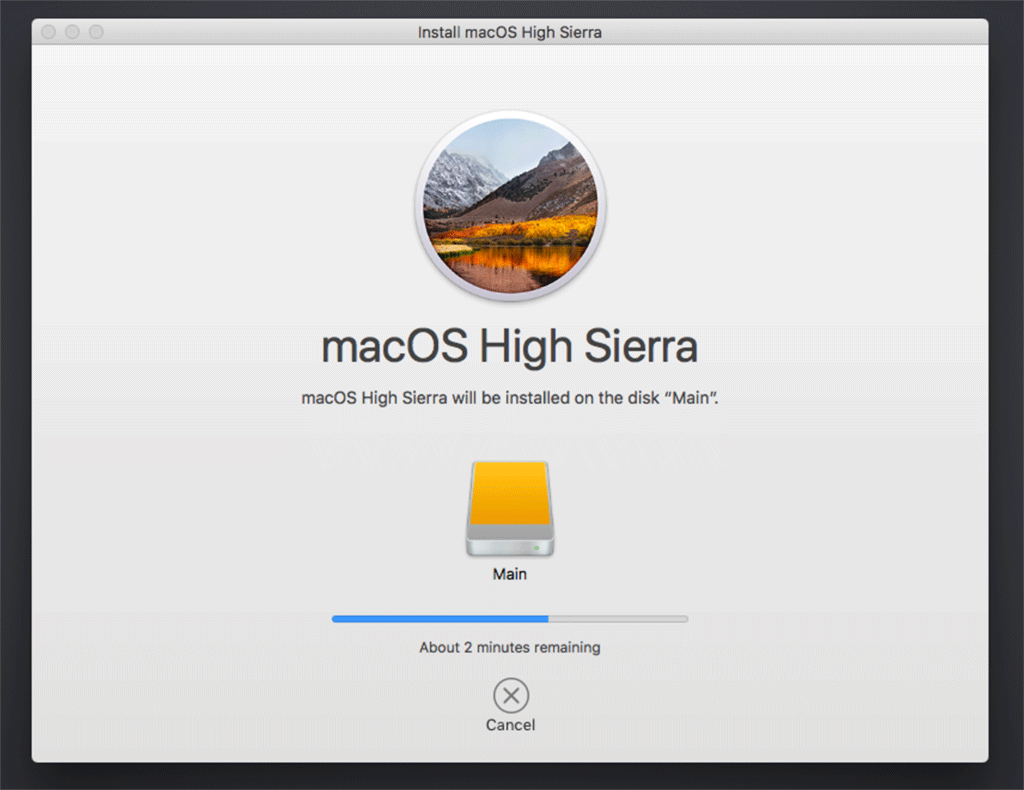Viewport: 1024px width, 790px height.
Task: Click the "Cancel" text label
Action: [x=510, y=725]
